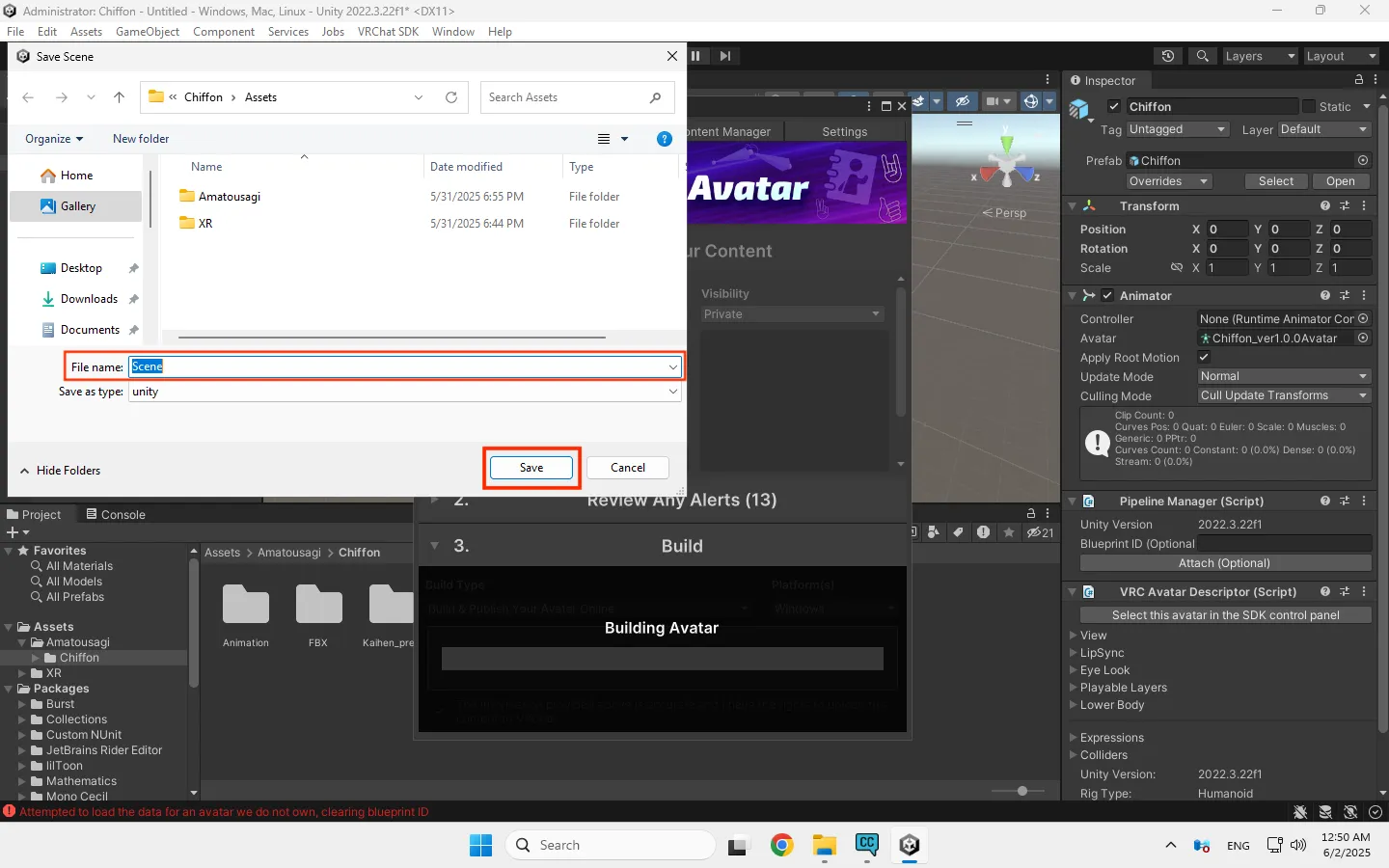Screen dimensions: 1389x868
Task: Open the Tag dropdown showing Untagged
Action: tap(1177, 129)
